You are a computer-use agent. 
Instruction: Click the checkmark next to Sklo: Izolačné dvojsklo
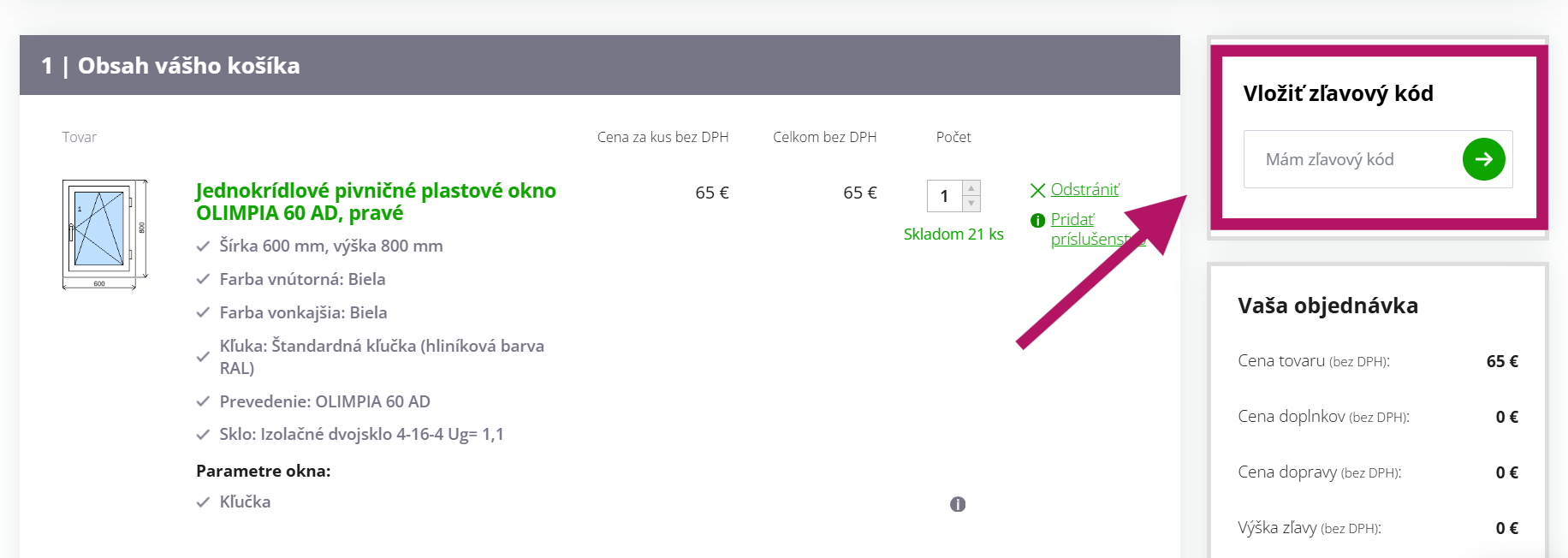click(x=203, y=434)
